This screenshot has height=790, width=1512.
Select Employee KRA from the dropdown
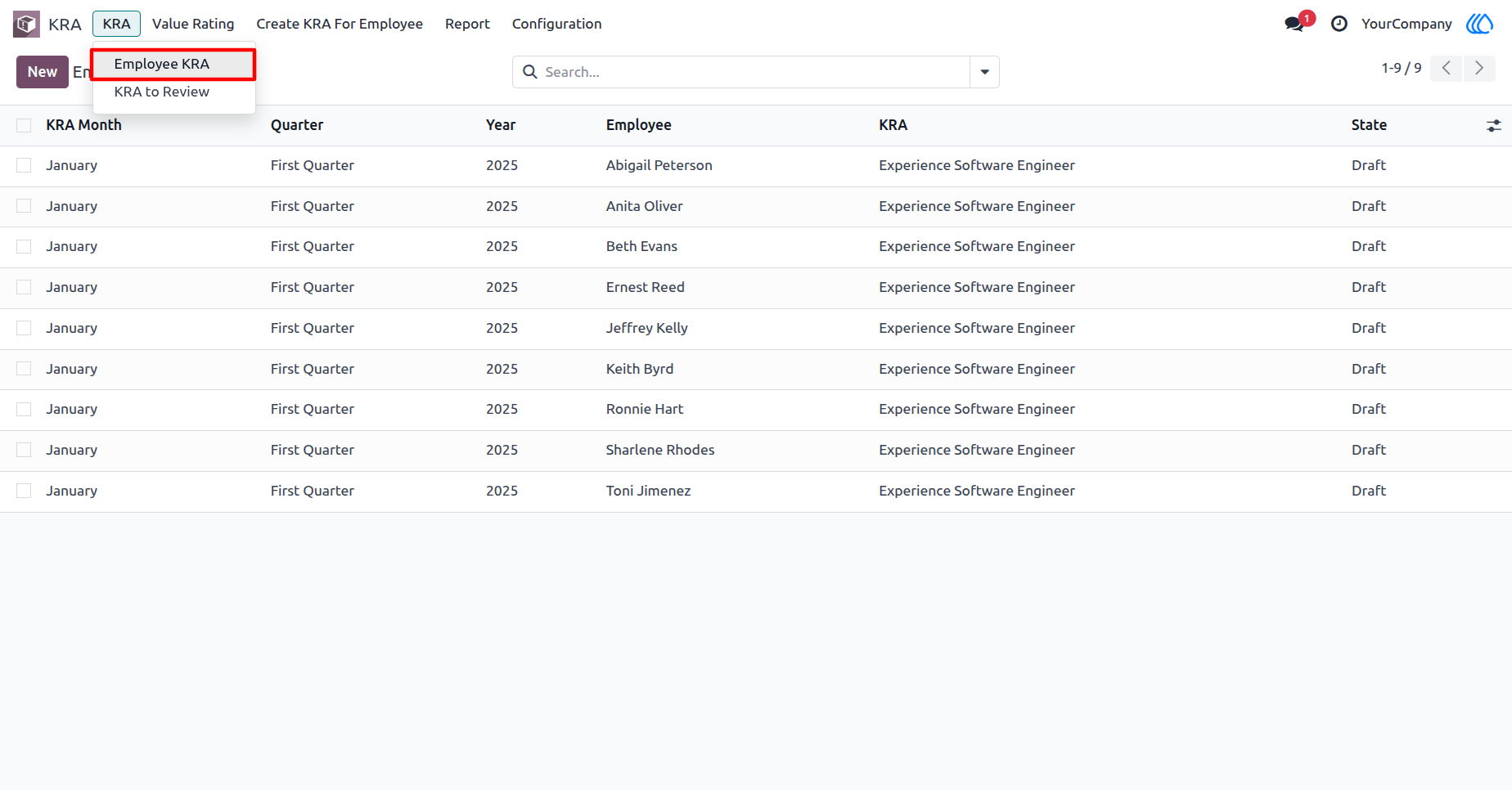pos(173,64)
